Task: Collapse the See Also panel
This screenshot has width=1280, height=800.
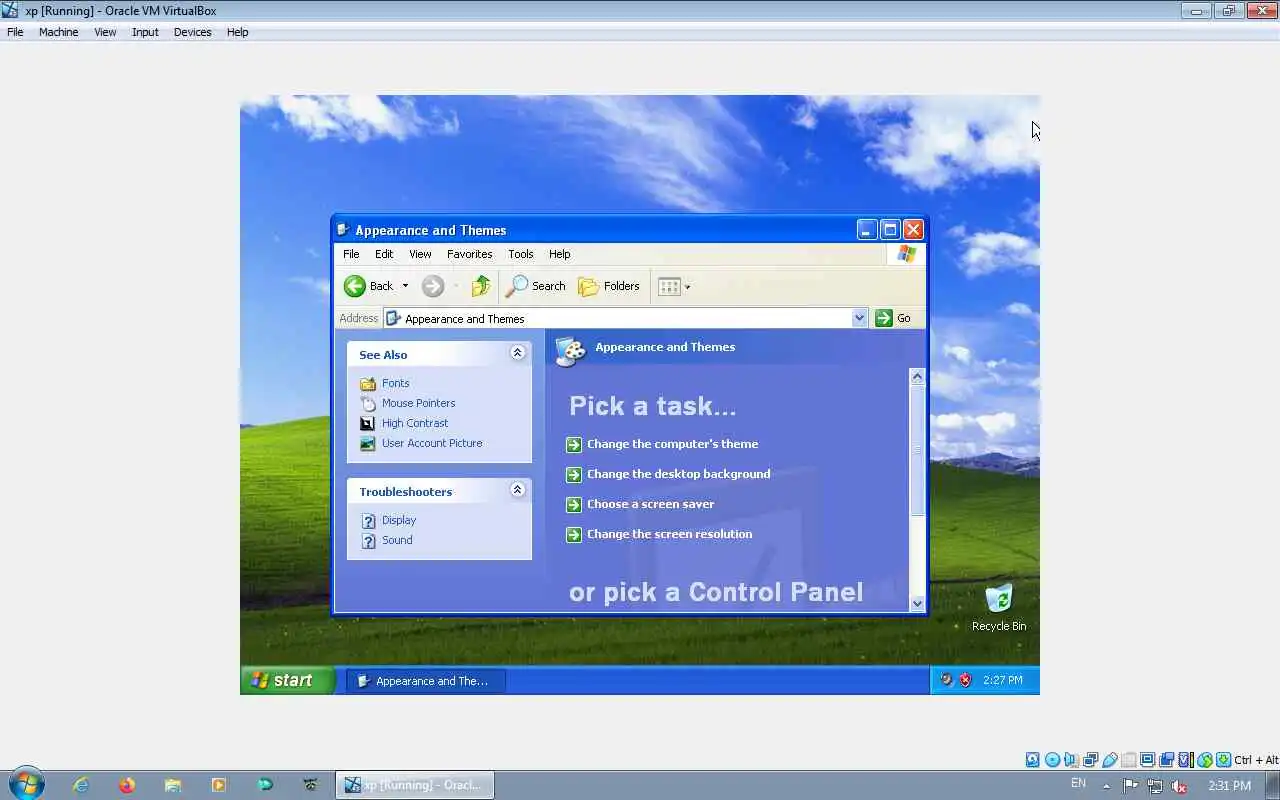Action: 517,353
